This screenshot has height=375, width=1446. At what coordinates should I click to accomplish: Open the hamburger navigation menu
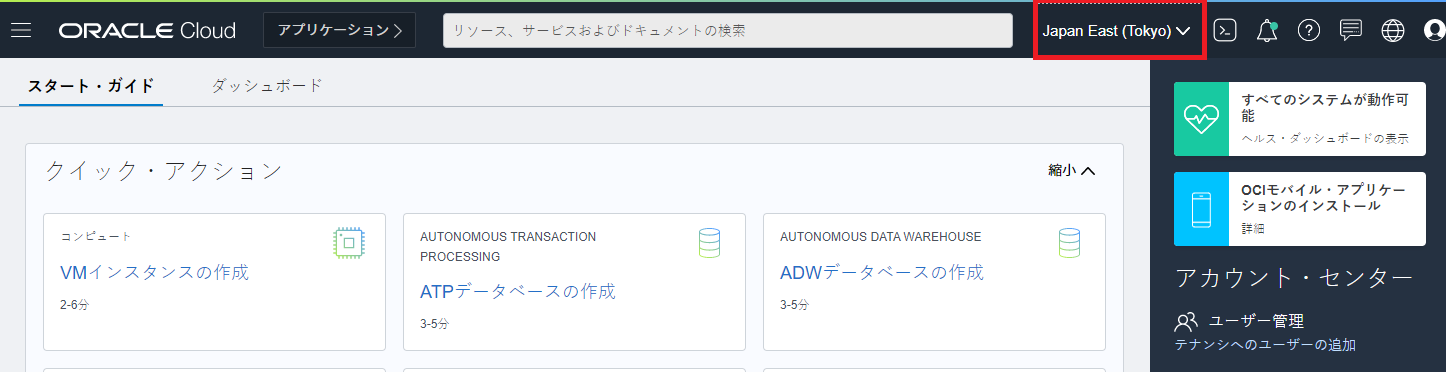click(21, 30)
